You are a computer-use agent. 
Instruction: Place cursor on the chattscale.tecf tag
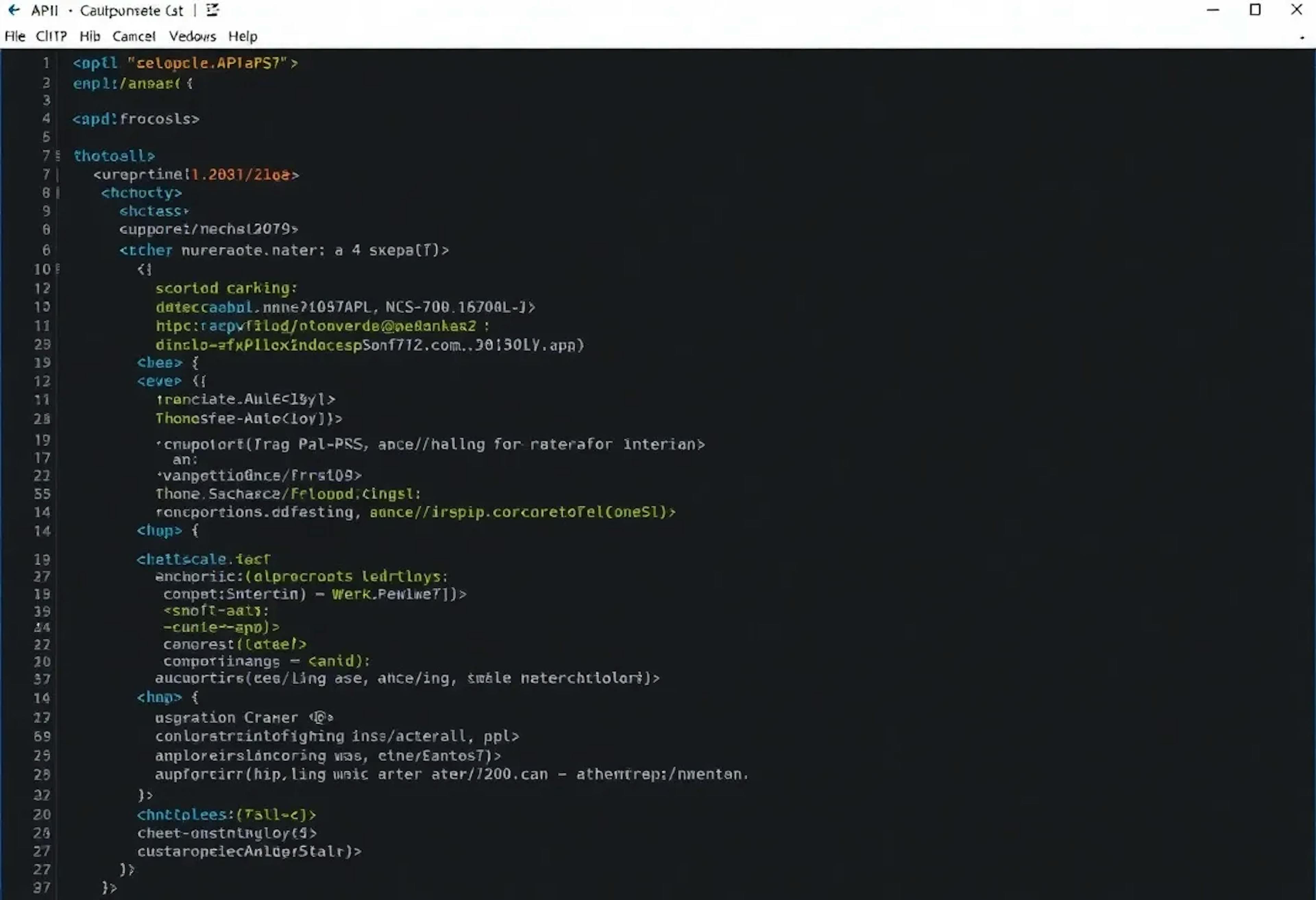(x=203, y=559)
